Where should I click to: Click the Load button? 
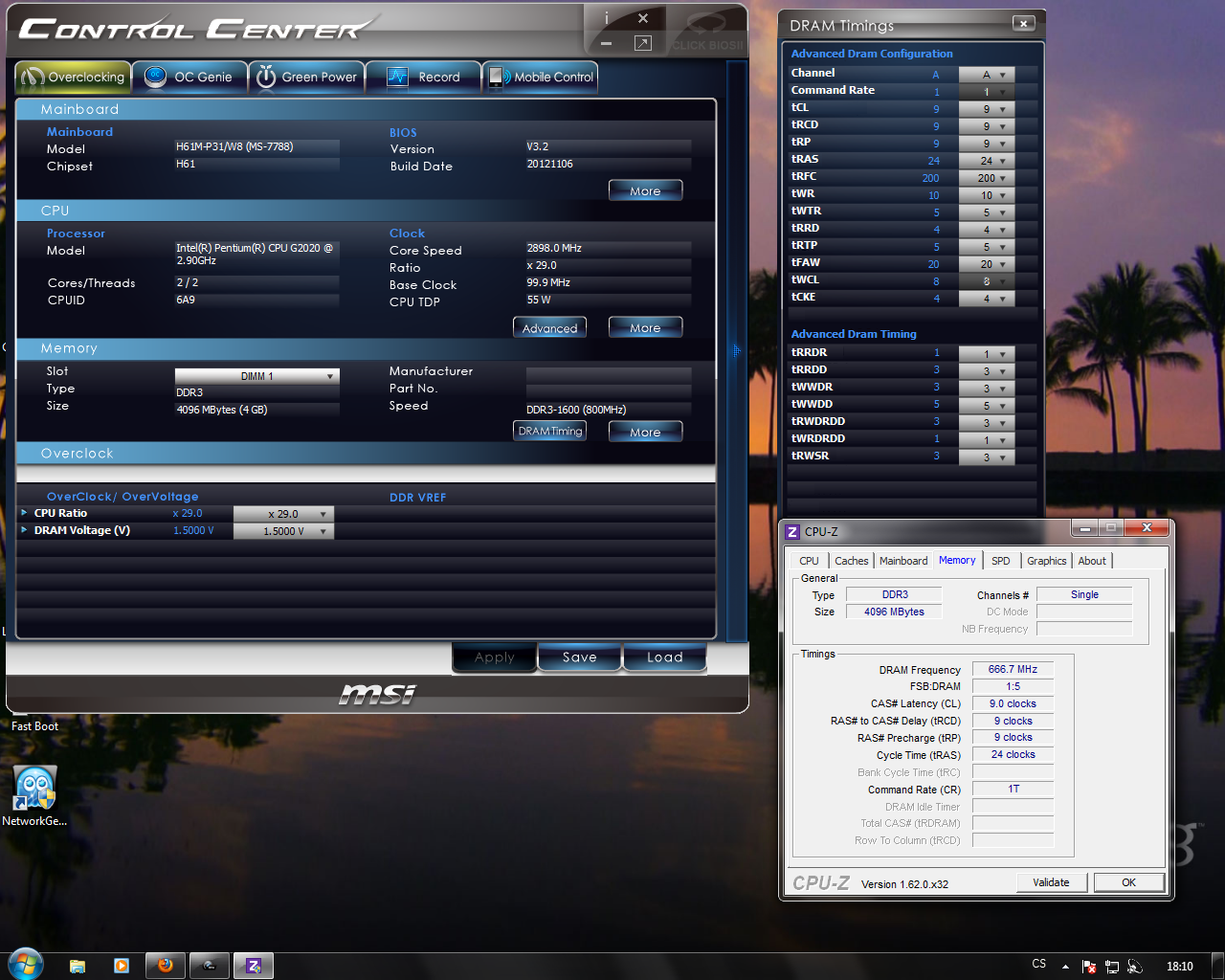click(664, 657)
